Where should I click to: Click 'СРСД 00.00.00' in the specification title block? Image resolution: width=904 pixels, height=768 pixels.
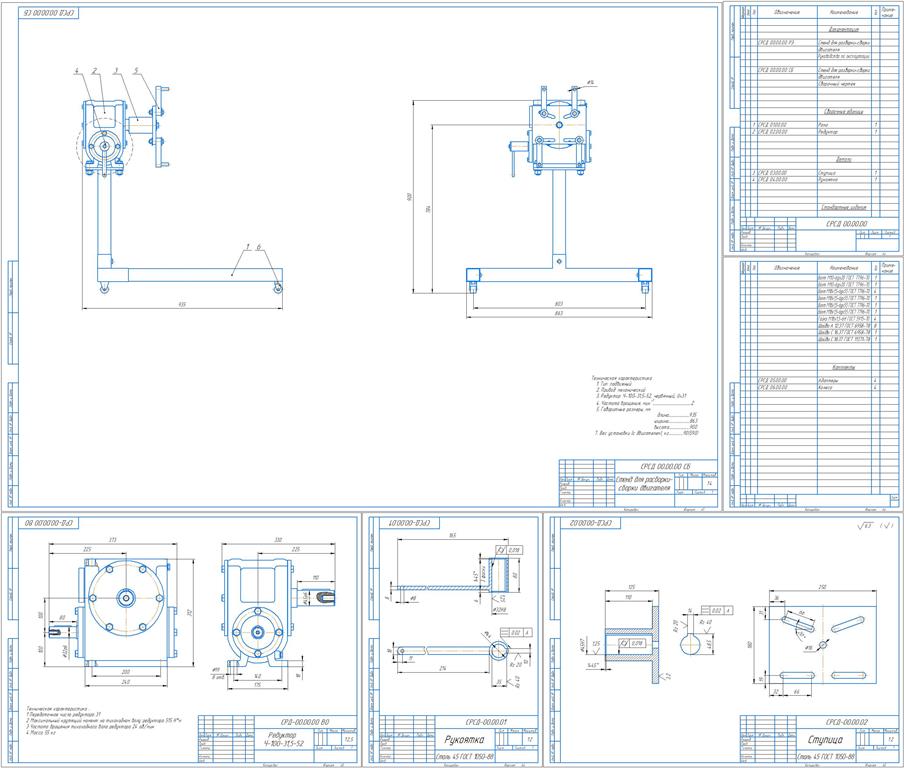point(846,224)
